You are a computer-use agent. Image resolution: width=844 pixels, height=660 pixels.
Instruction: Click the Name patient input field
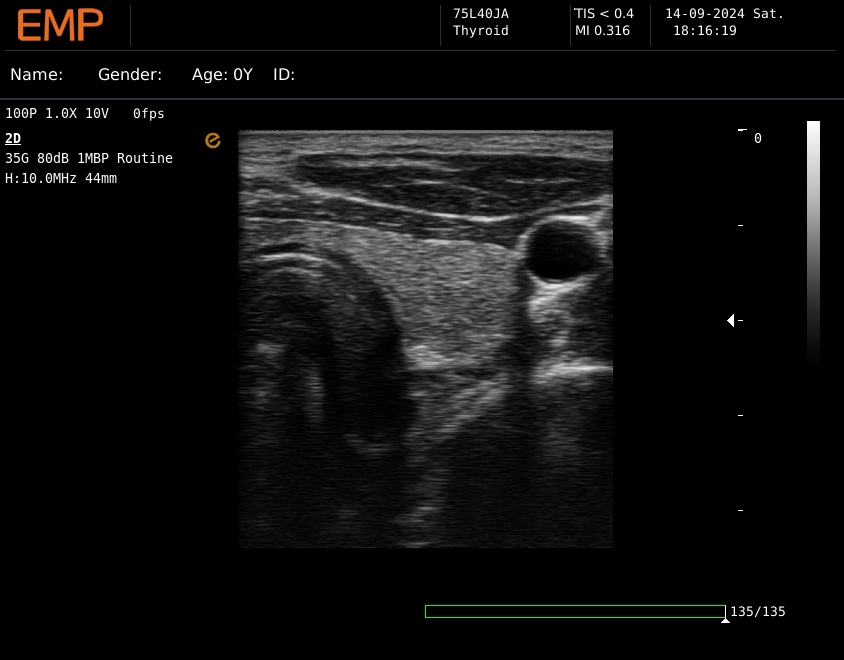pos(37,74)
